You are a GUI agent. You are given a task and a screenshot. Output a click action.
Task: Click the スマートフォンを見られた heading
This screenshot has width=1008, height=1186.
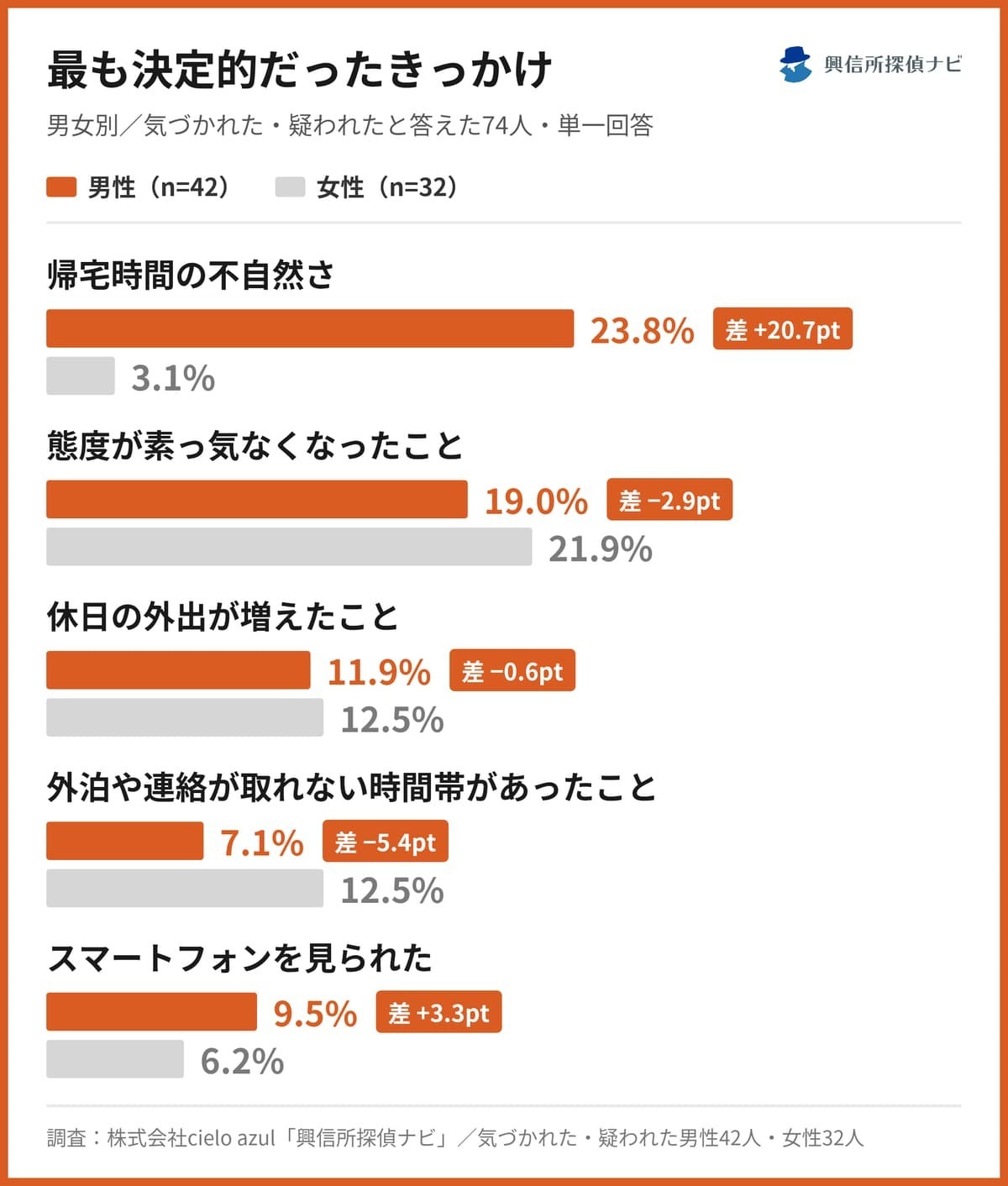coord(240,958)
